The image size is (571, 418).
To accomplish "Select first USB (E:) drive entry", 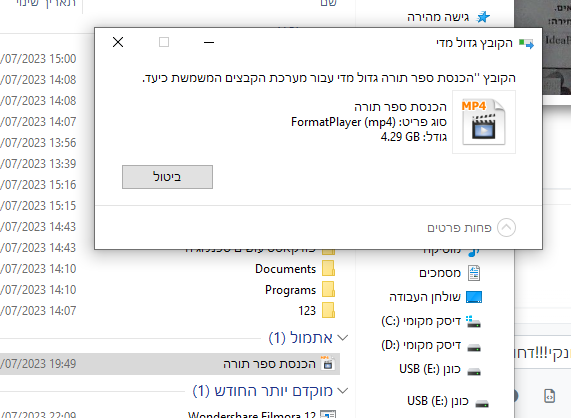I will coord(440,369).
